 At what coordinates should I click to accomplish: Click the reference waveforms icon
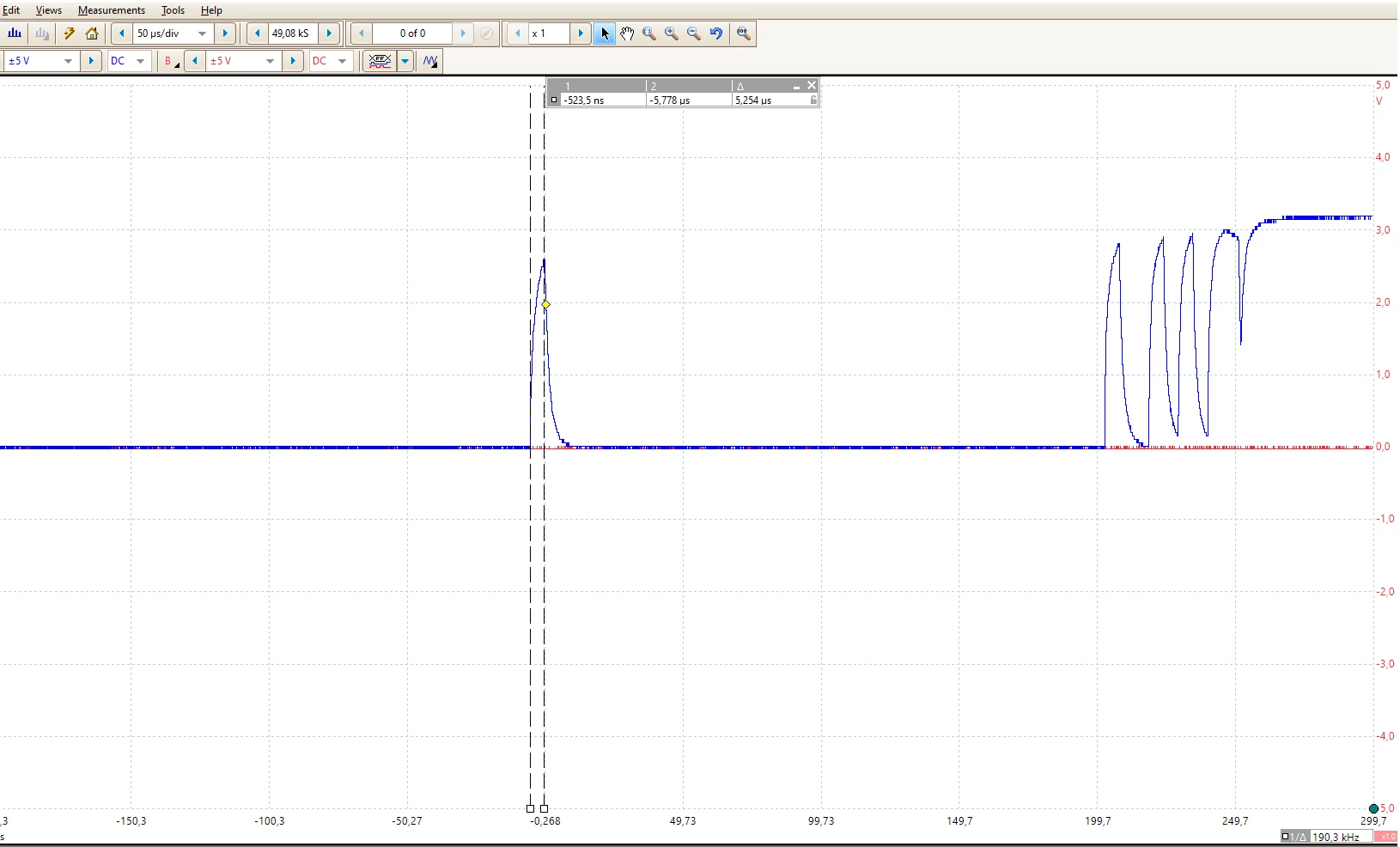[x=430, y=61]
